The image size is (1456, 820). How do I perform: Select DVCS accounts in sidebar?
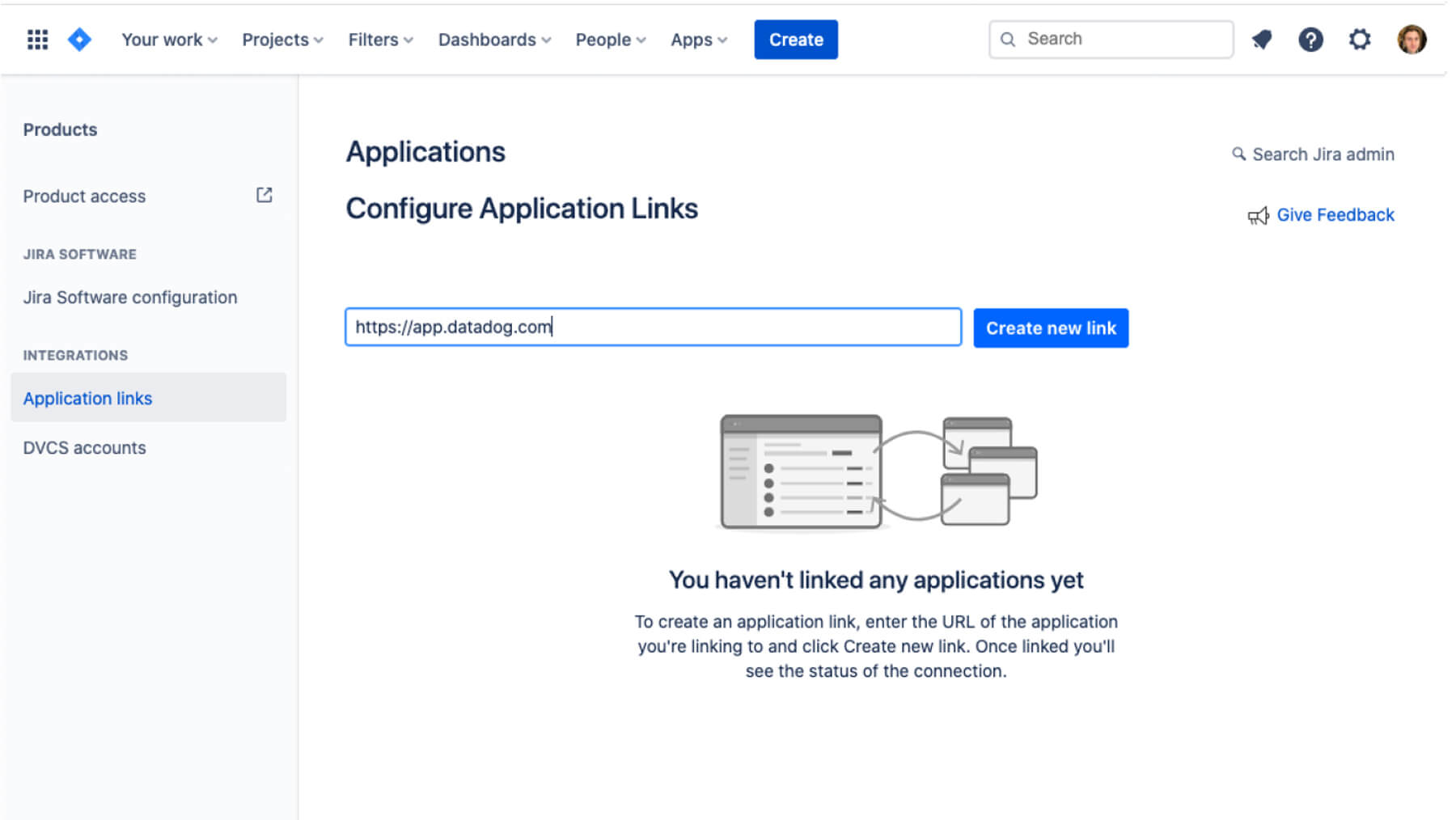84,447
